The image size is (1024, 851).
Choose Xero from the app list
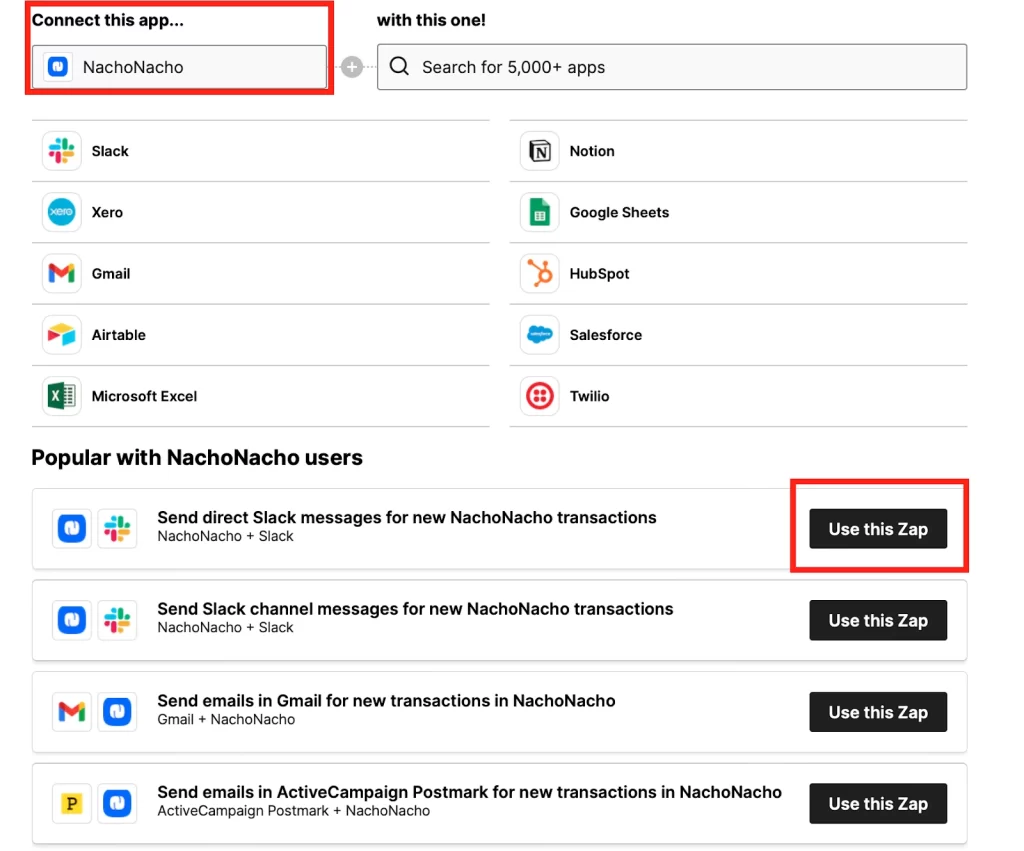tap(261, 212)
